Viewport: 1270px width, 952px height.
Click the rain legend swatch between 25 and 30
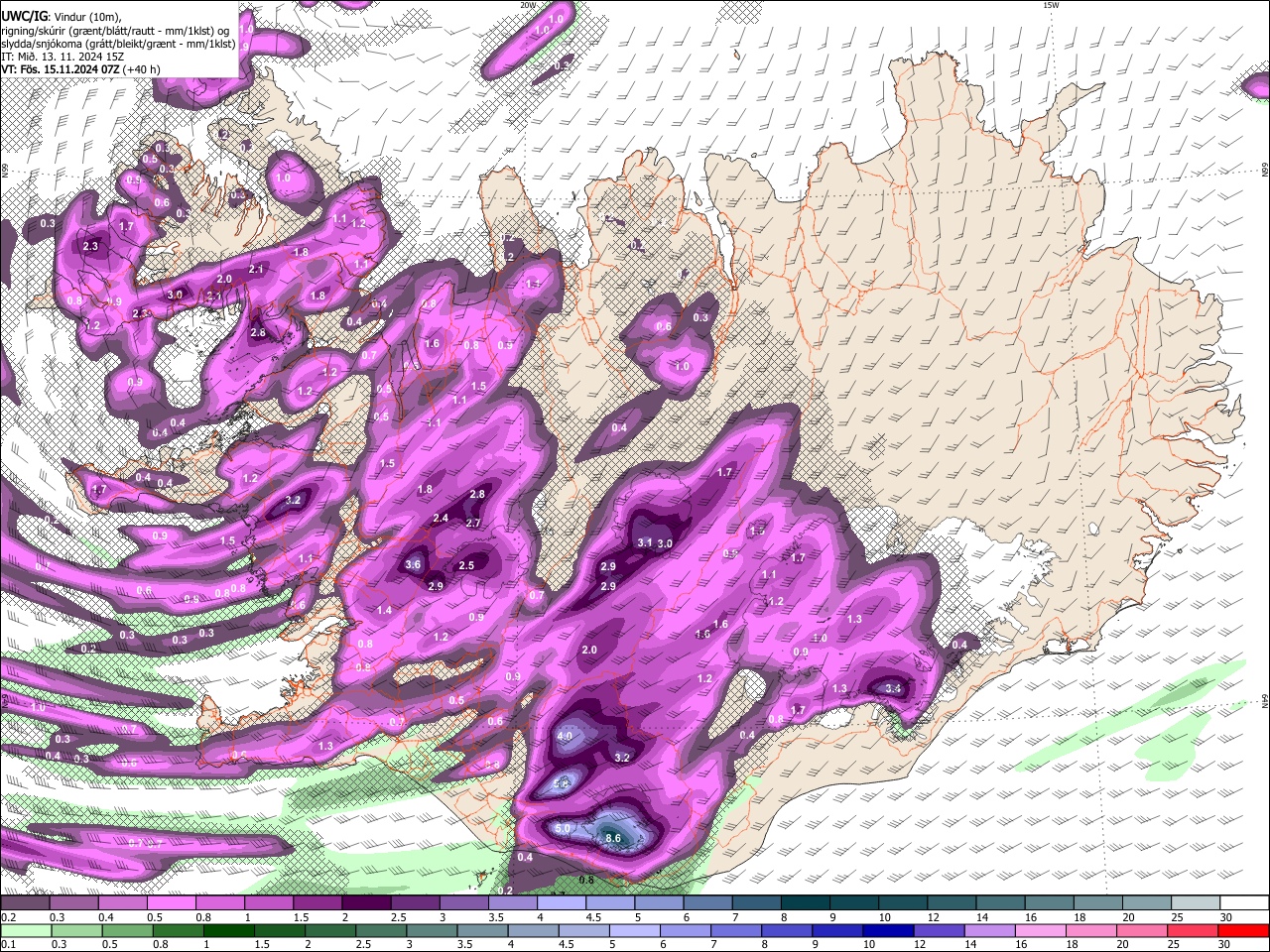pyautogui.click(x=1194, y=931)
